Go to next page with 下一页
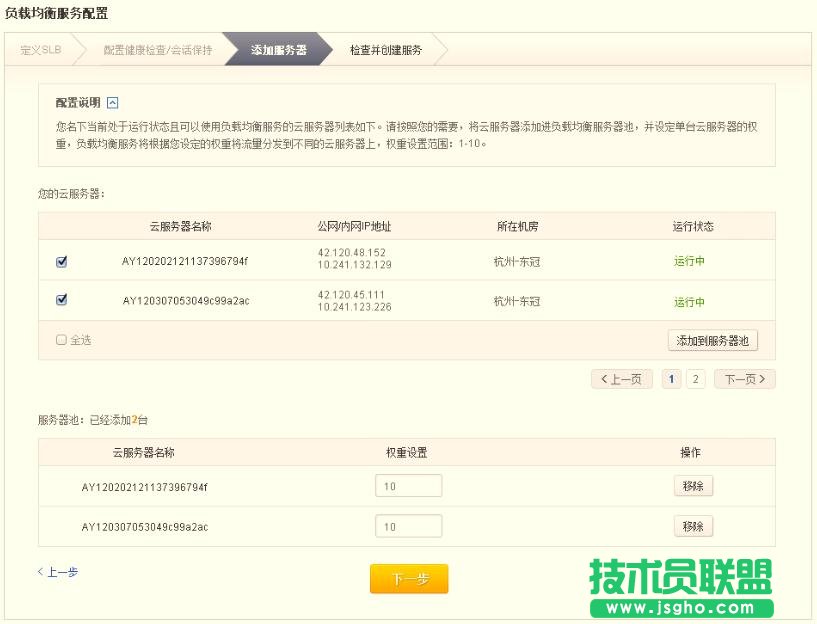This screenshot has width=817, height=624. pyautogui.click(x=745, y=379)
